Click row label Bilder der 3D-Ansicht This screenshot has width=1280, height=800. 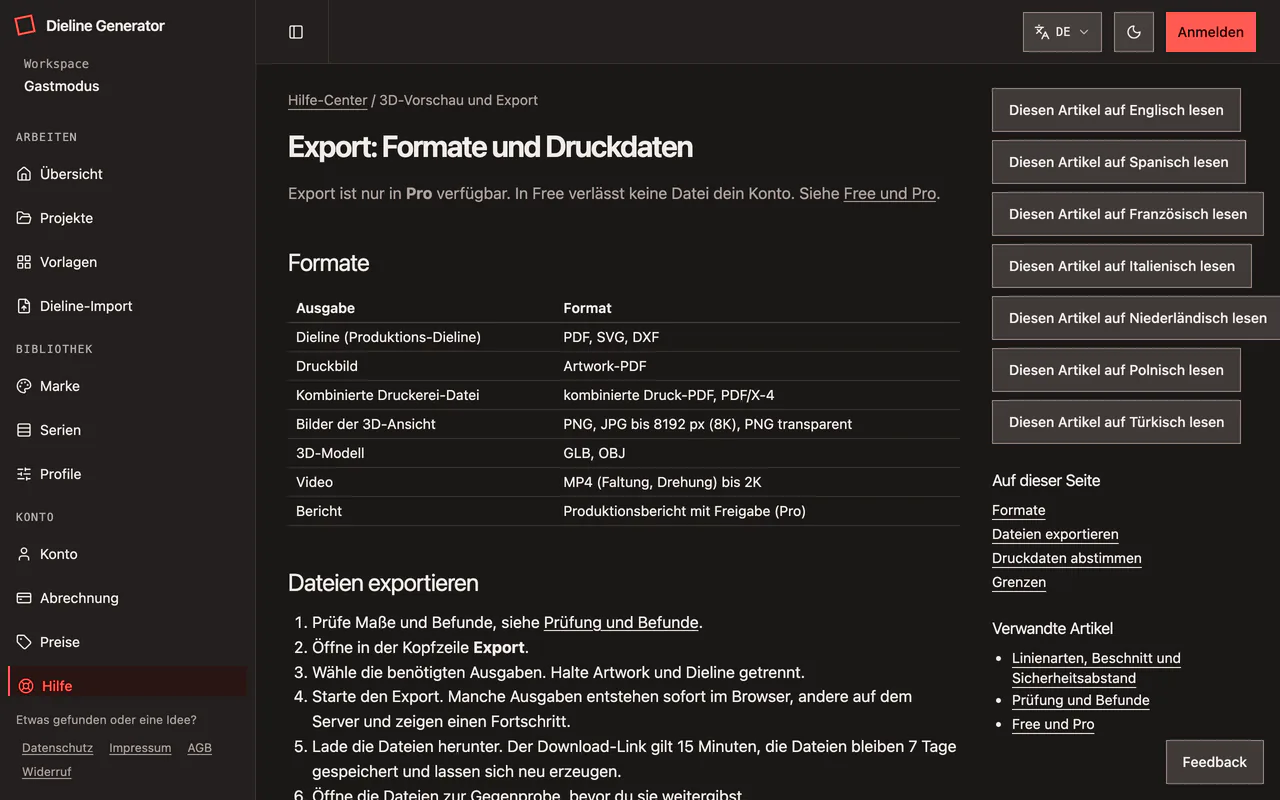tap(366, 424)
